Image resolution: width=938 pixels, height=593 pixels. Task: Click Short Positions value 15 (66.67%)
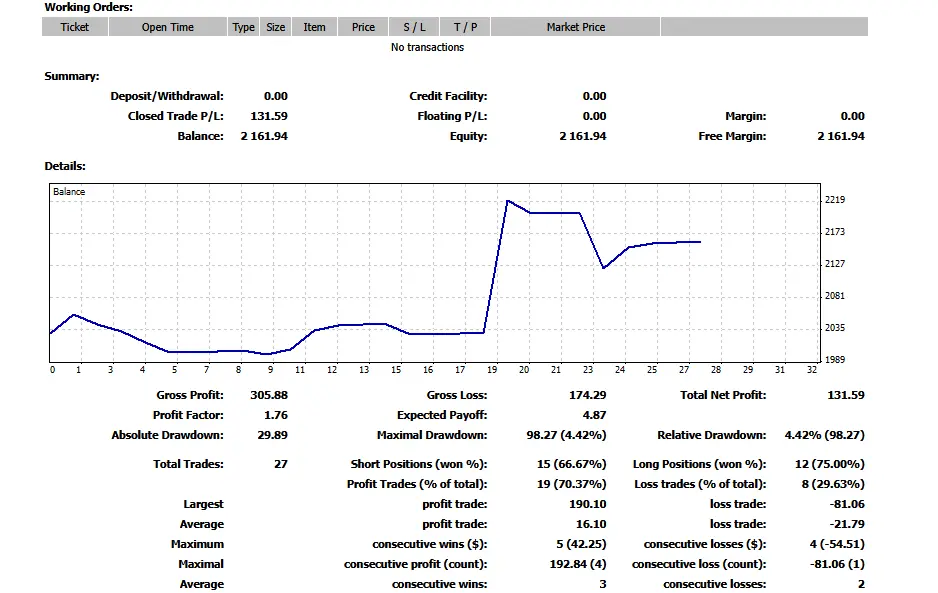point(571,464)
